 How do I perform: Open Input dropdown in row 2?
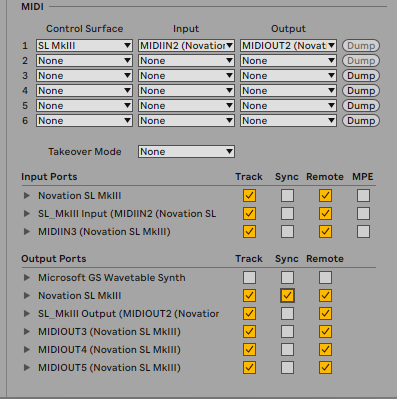[186, 61]
